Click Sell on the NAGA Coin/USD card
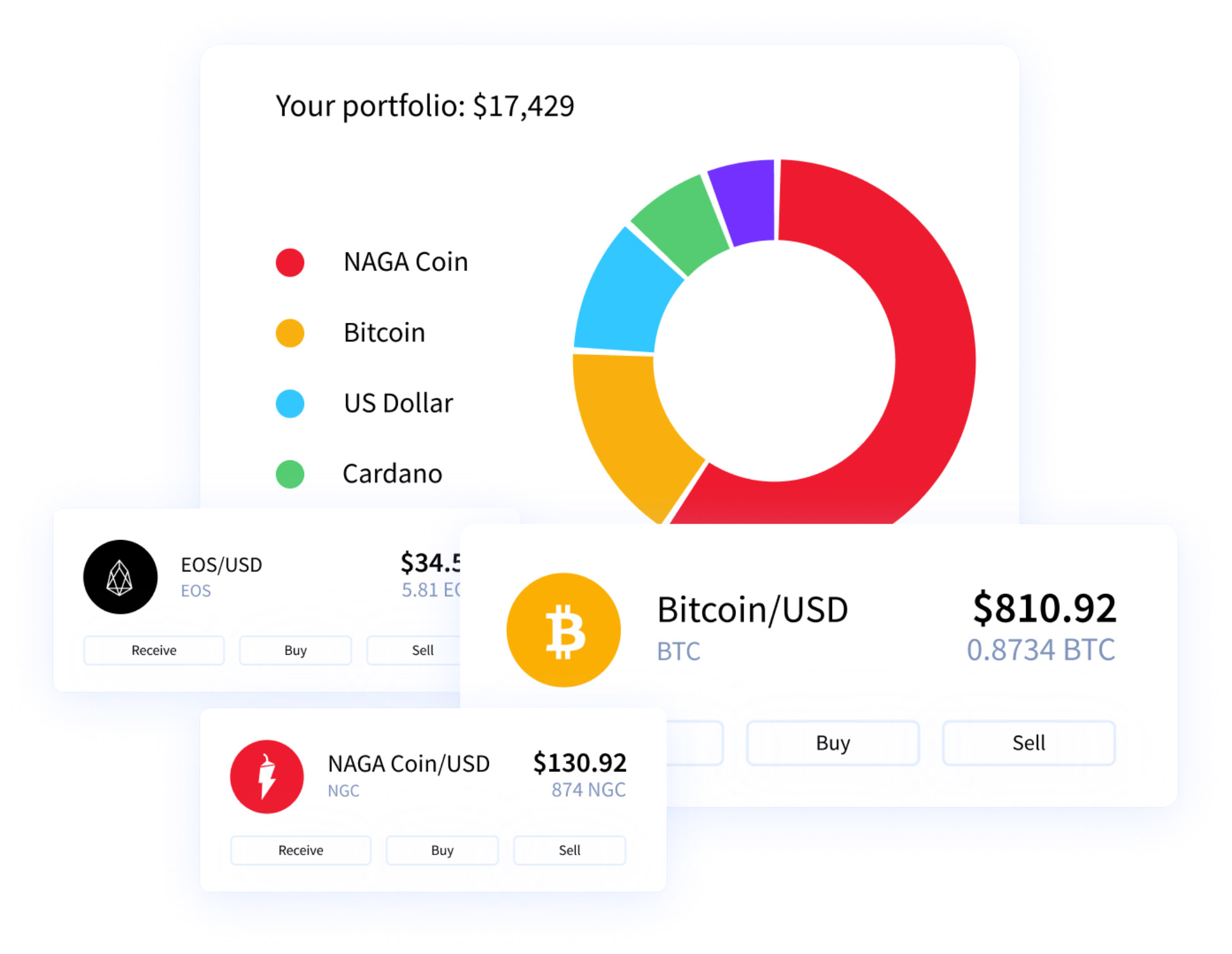 pos(569,849)
